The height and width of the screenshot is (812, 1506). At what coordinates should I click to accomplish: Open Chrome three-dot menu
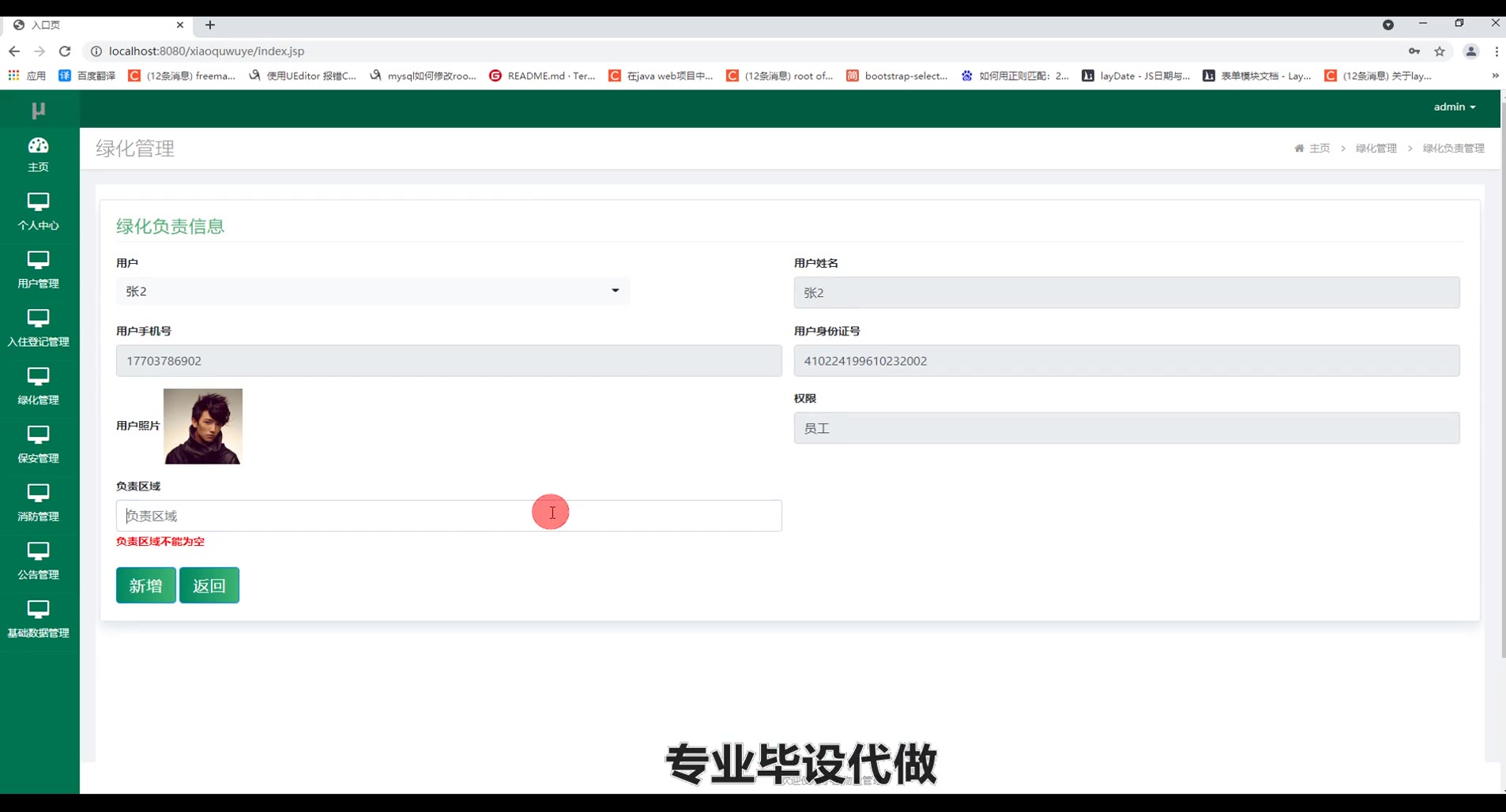point(1497,51)
